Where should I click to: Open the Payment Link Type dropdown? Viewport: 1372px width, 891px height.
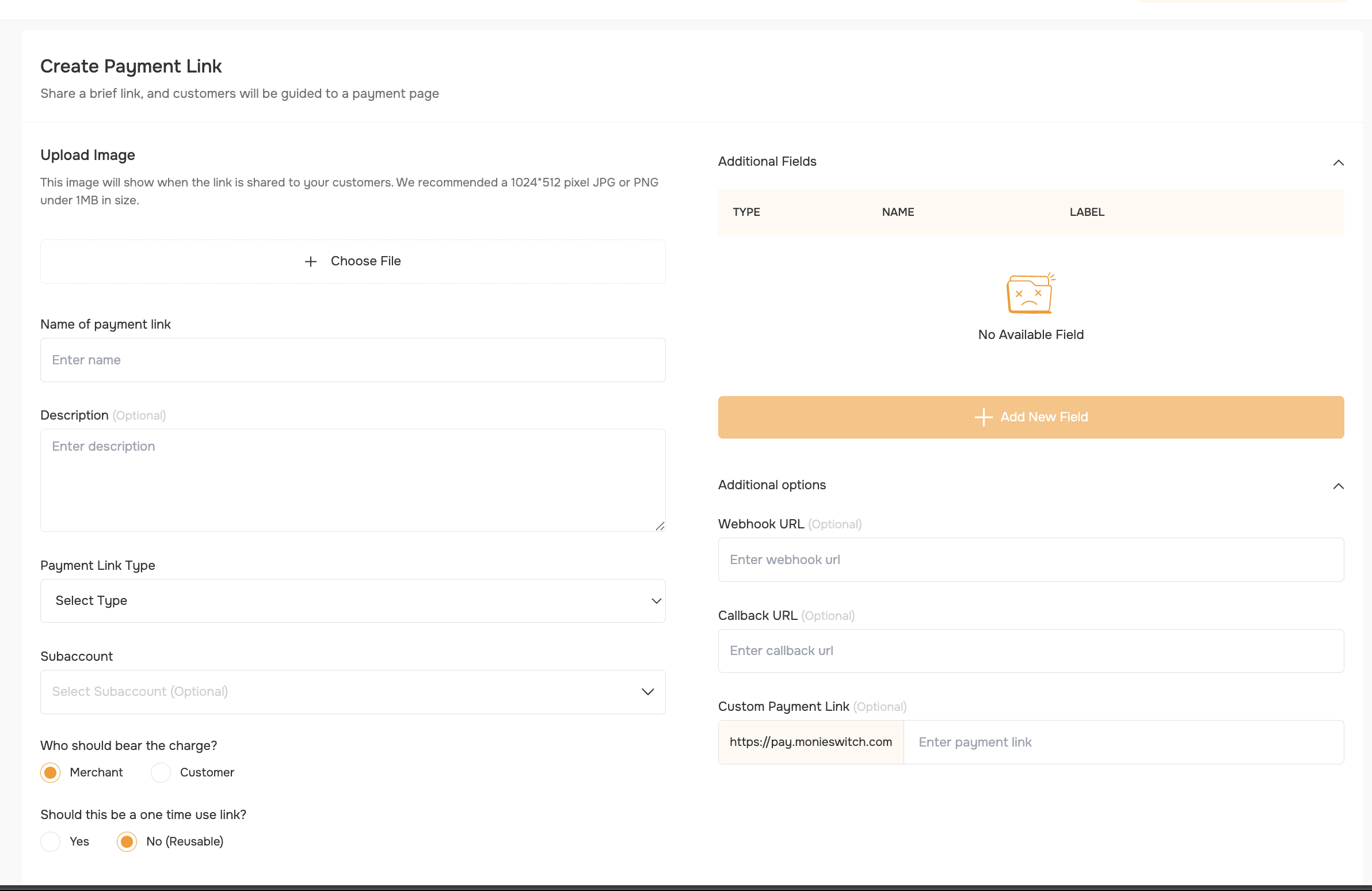pyautogui.click(x=353, y=600)
